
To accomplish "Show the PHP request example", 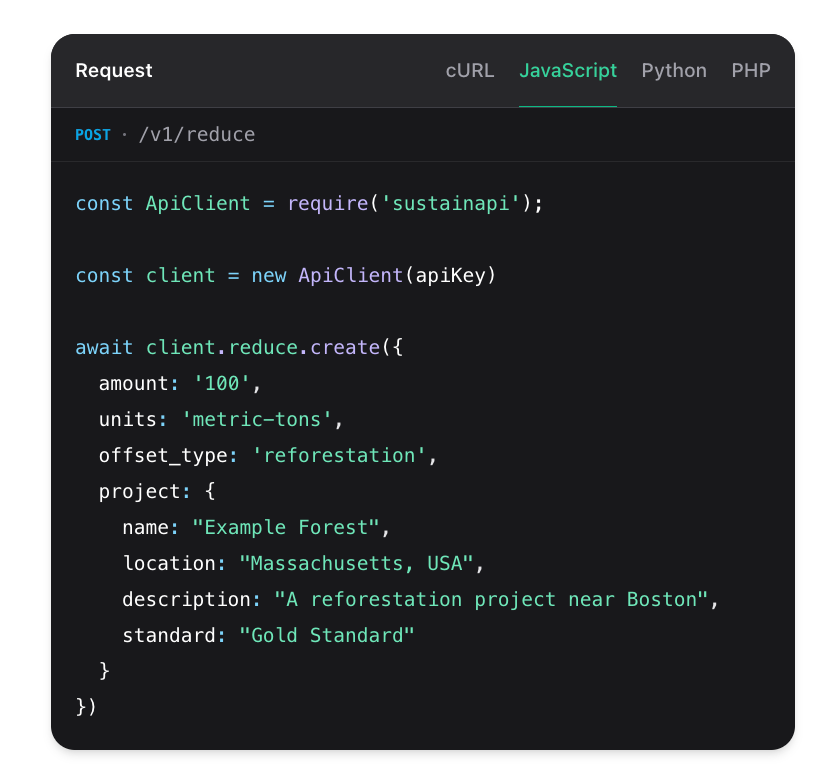I will click(750, 71).
